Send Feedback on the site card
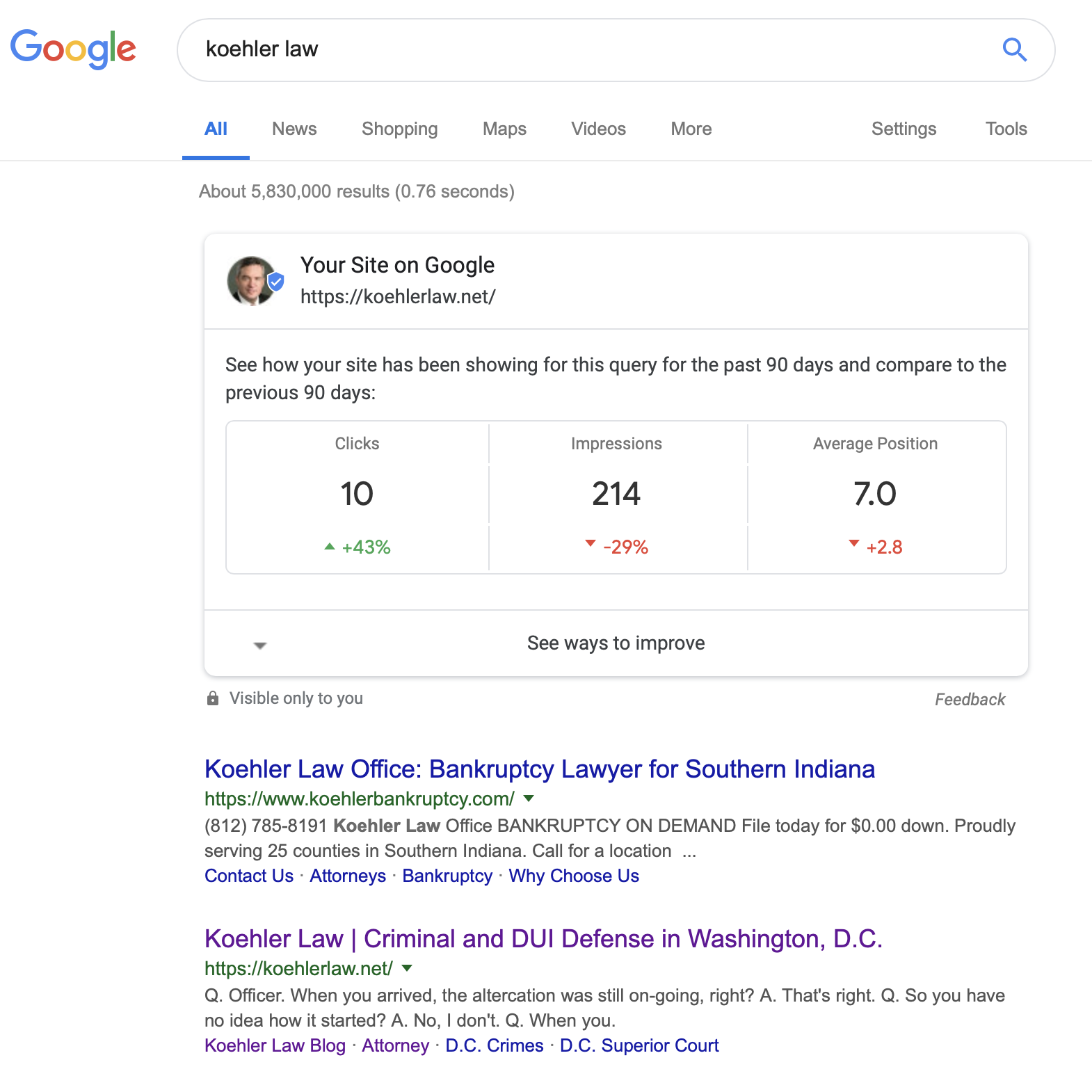The height and width of the screenshot is (1092, 1092). tap(970, 699)
